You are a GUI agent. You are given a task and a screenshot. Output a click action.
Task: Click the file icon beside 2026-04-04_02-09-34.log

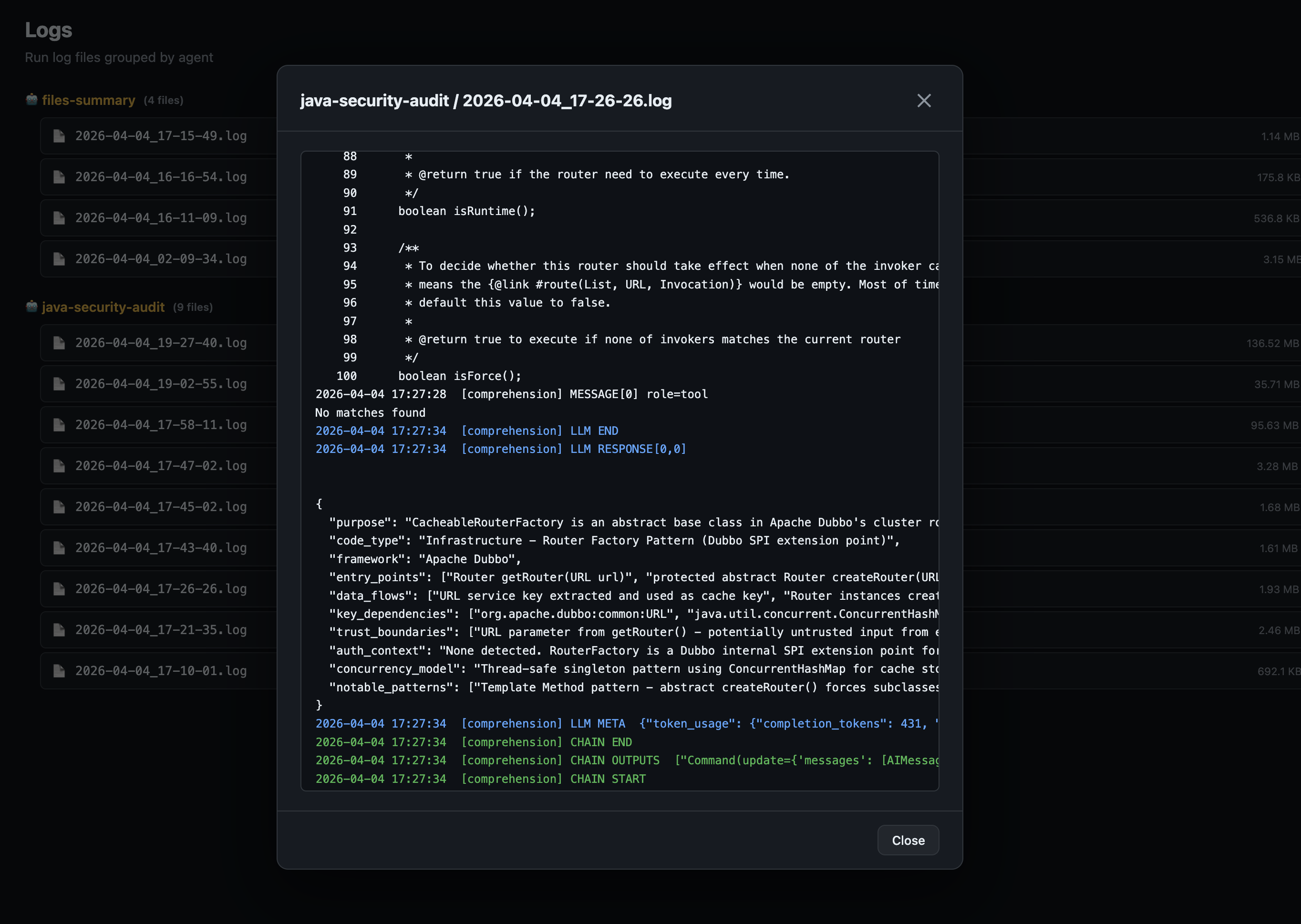click(60, 258)
